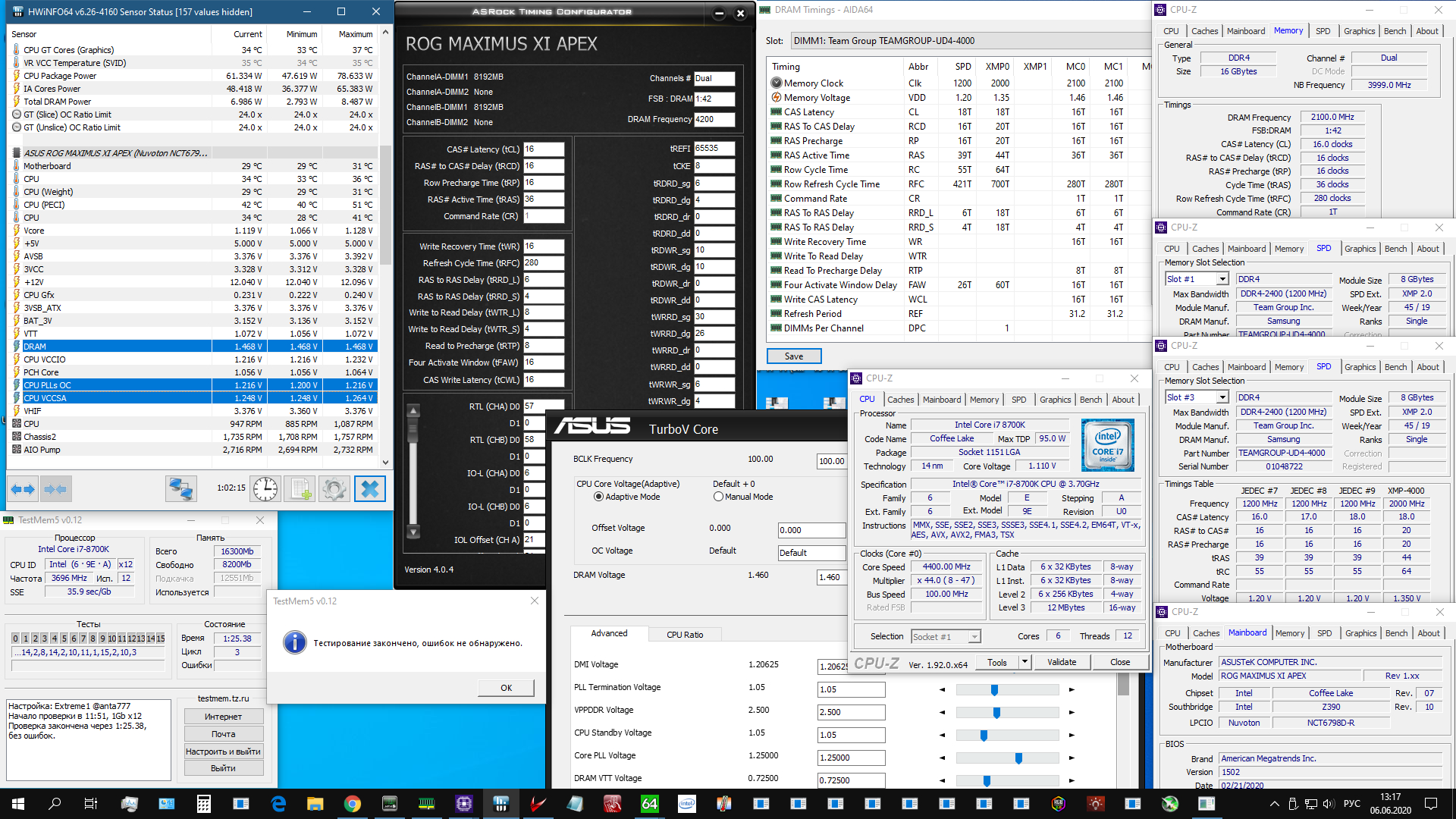
Task: Click the blue X close sensors icon
Action: 370,489
